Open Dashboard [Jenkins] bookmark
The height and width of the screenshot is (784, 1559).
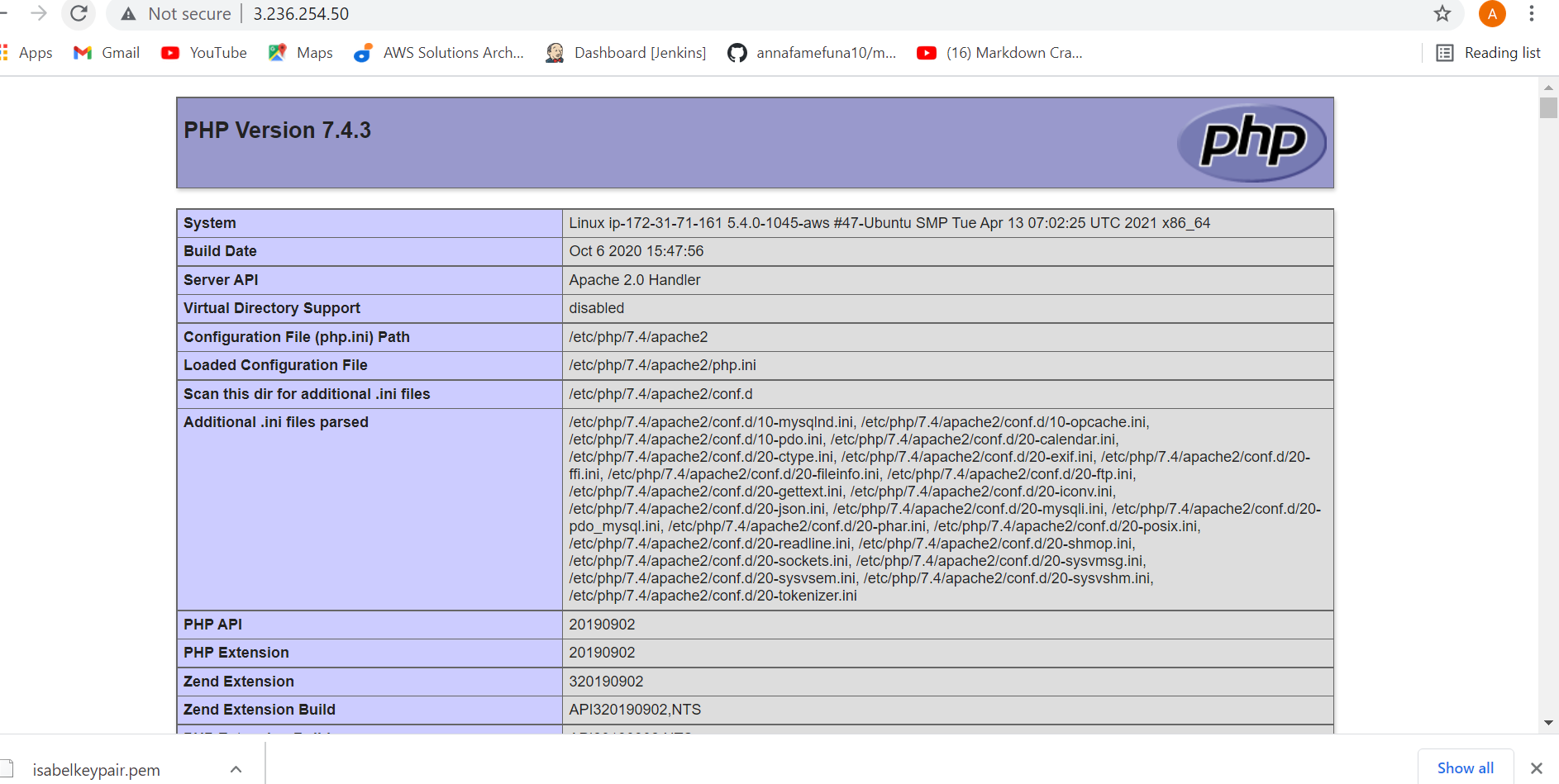(x=626, y=53)
